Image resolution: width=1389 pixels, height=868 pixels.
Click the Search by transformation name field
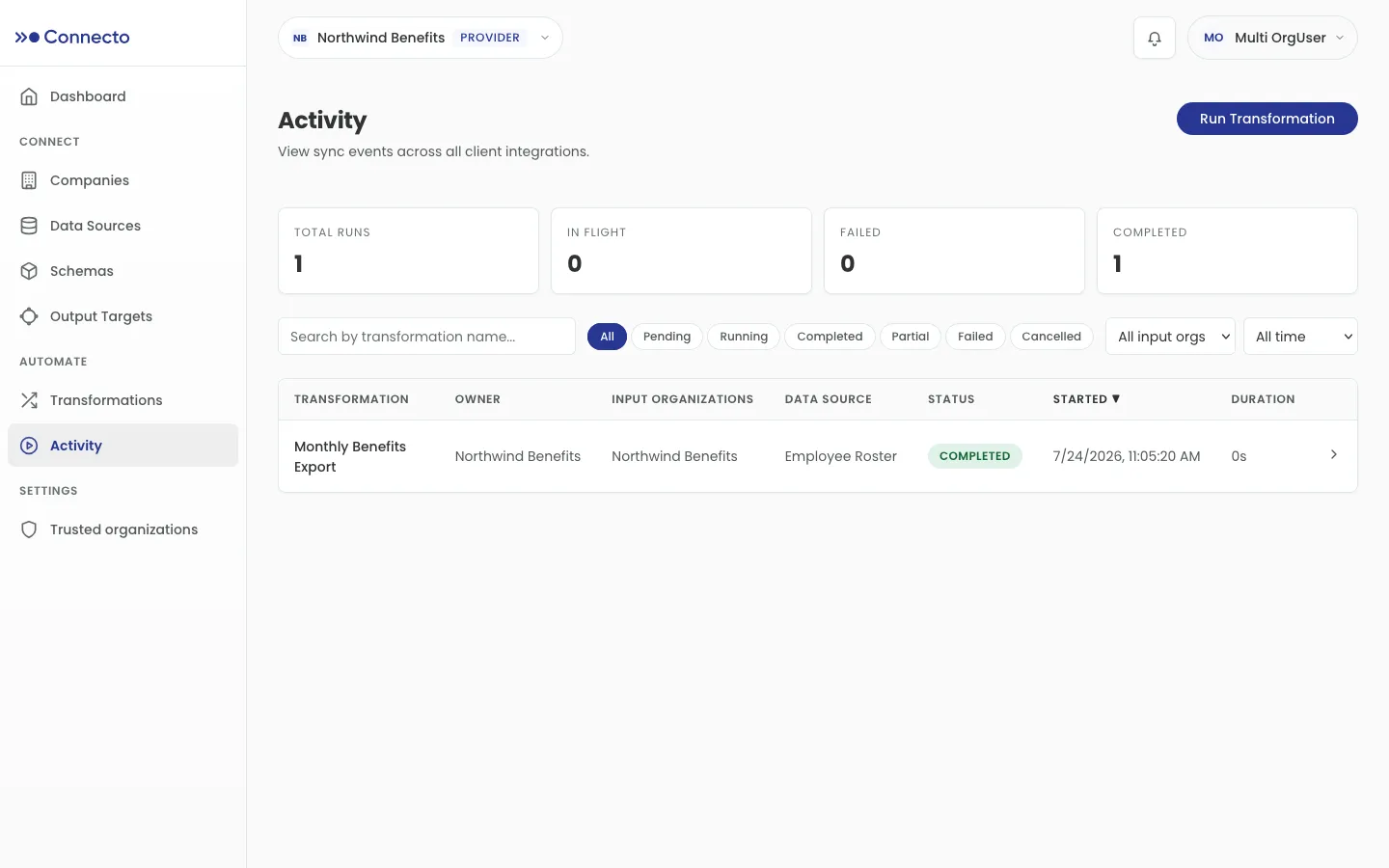[426, 337]
